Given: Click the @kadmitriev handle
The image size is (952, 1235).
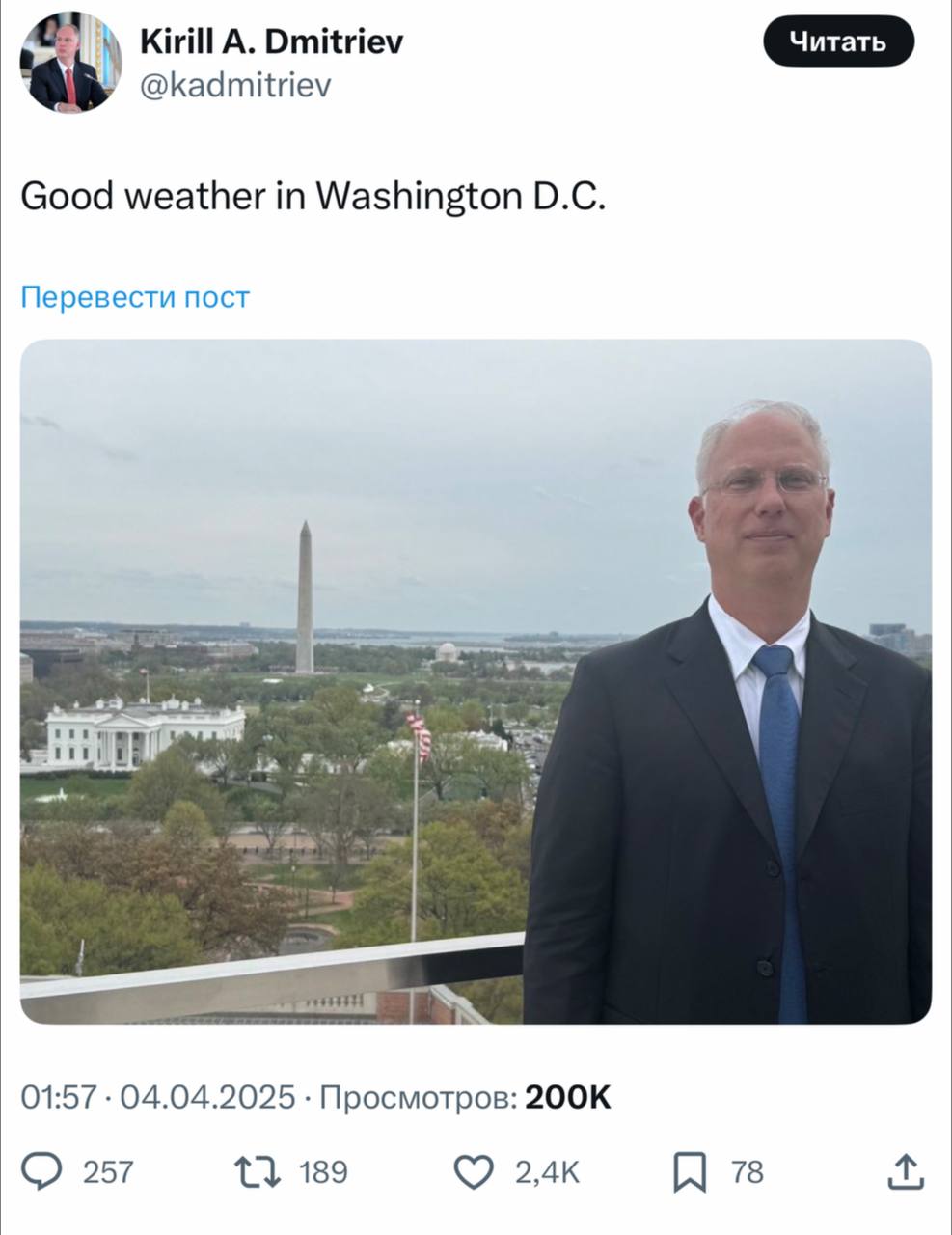Looking at the screenshot, I should click(x=235, y=86).
